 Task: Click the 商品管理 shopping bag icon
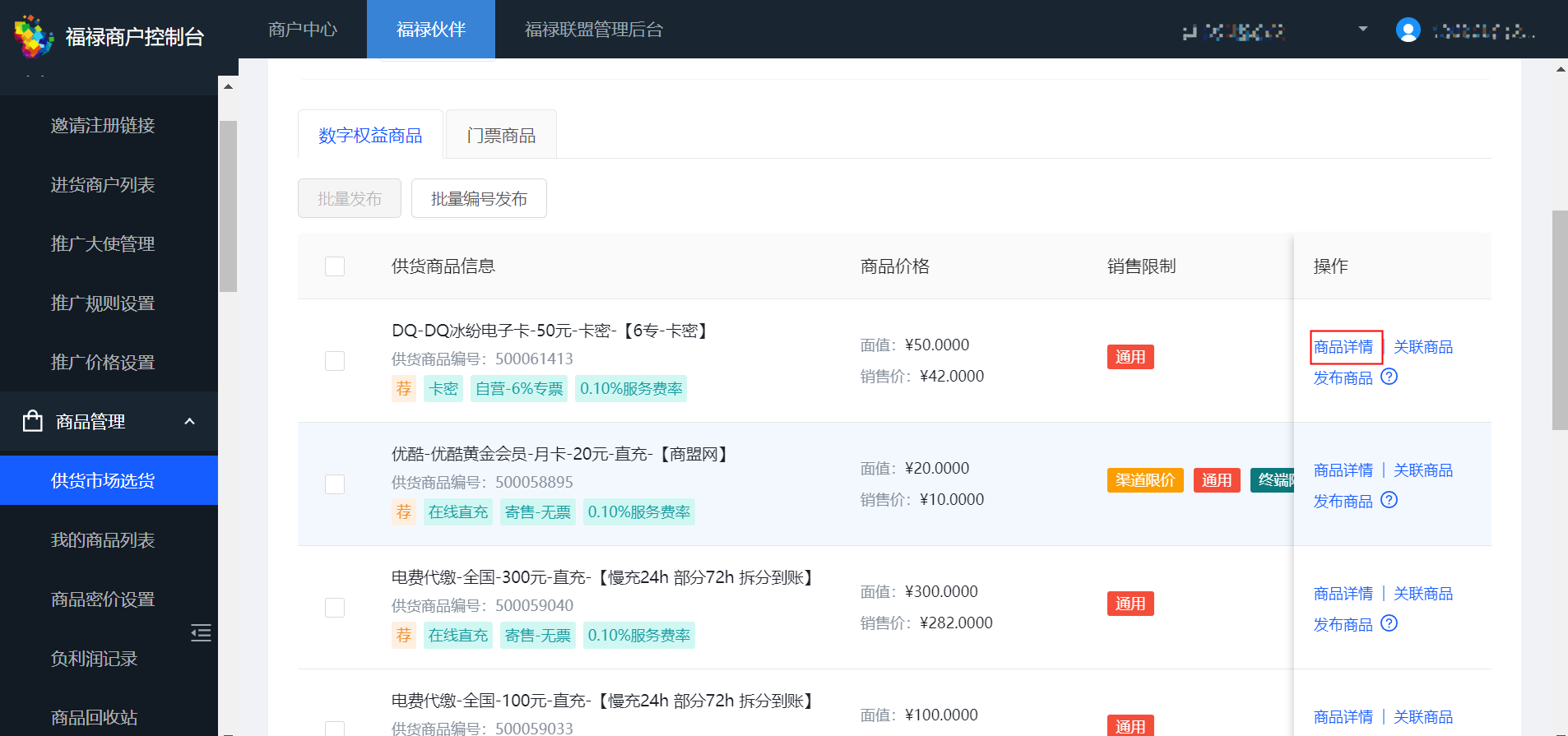tap(33, 421)
